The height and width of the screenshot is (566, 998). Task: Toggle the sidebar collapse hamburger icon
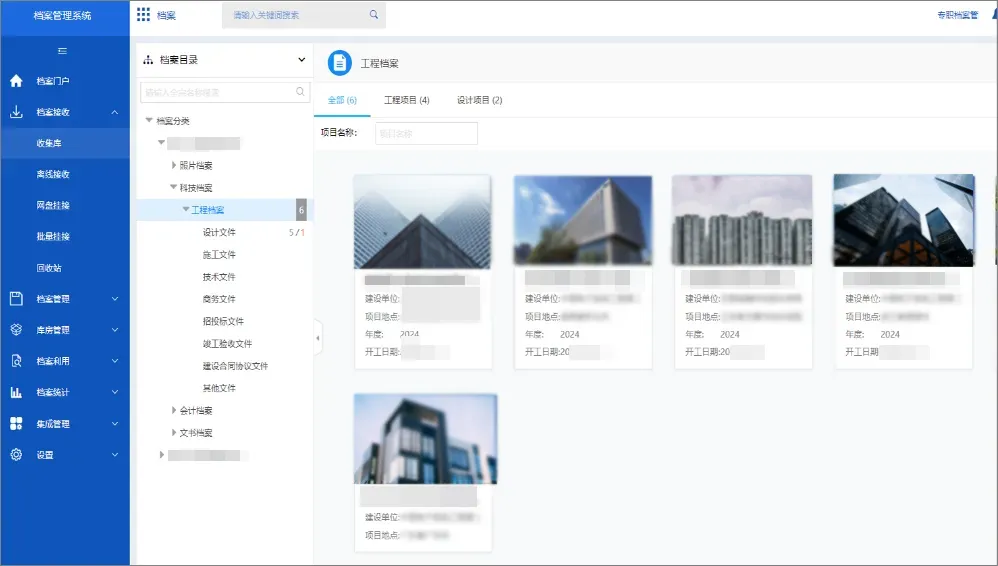click(x=62, y=51)
